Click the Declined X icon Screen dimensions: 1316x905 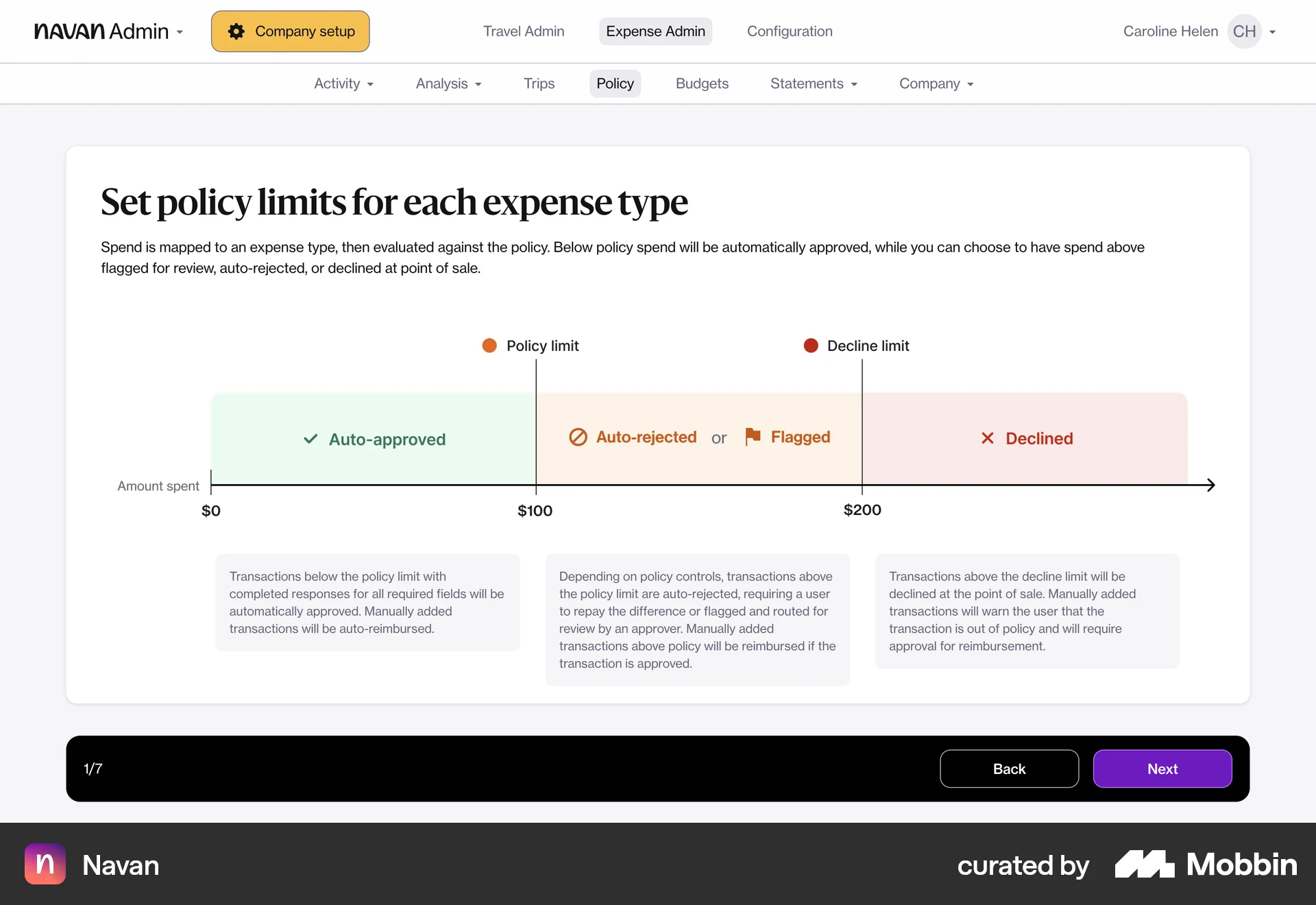(x=987, y=438)
